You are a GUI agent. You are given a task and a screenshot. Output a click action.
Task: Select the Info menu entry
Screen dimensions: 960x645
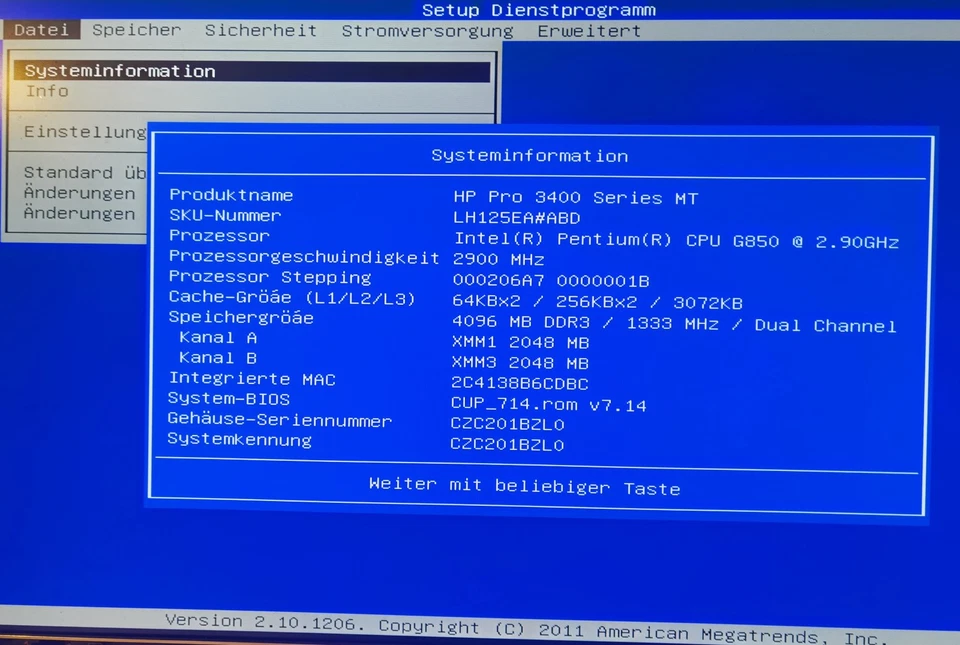click(x=46, y=91)
